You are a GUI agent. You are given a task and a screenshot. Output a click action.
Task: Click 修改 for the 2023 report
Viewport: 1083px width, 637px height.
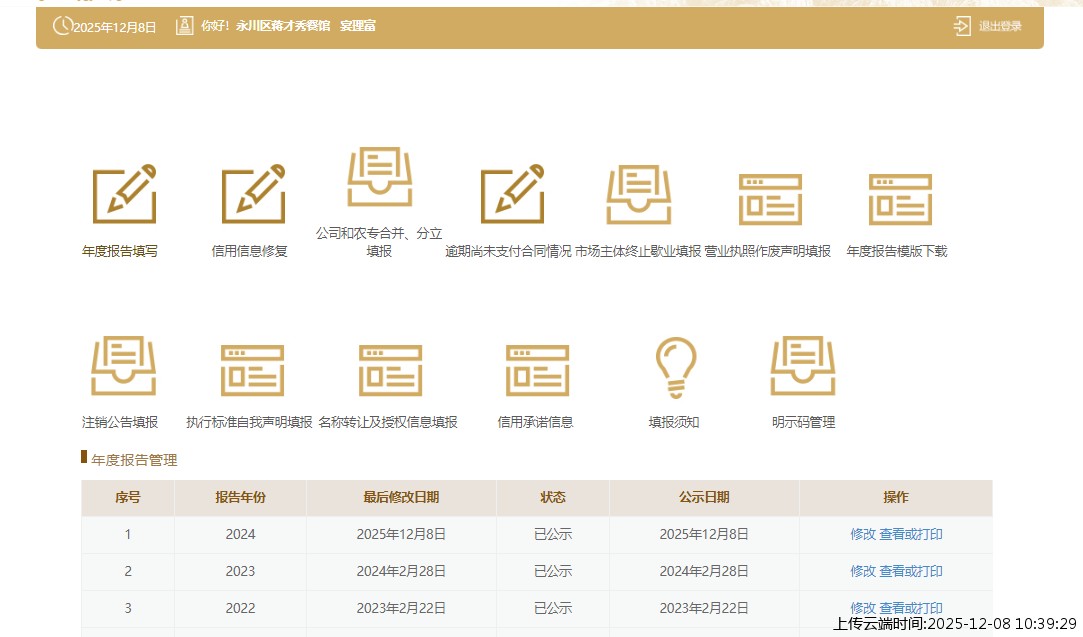(862, 571)
